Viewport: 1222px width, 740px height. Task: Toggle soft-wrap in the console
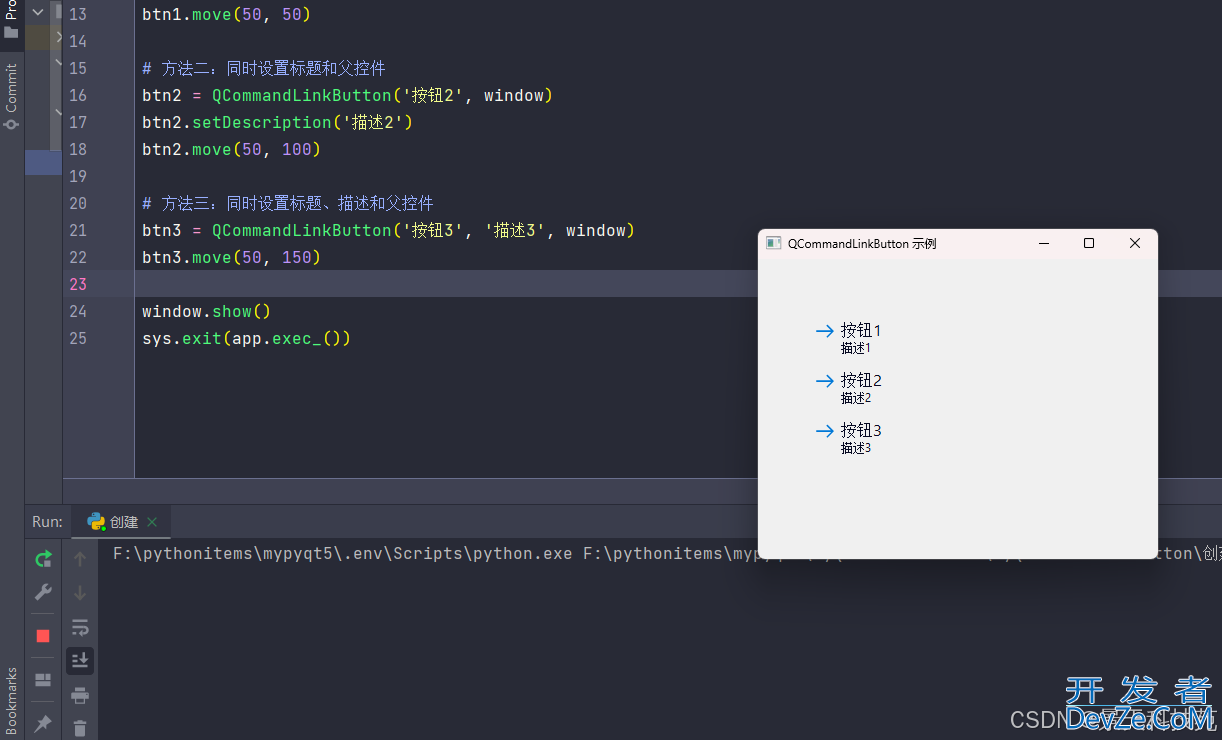click(x=80, y=627)
